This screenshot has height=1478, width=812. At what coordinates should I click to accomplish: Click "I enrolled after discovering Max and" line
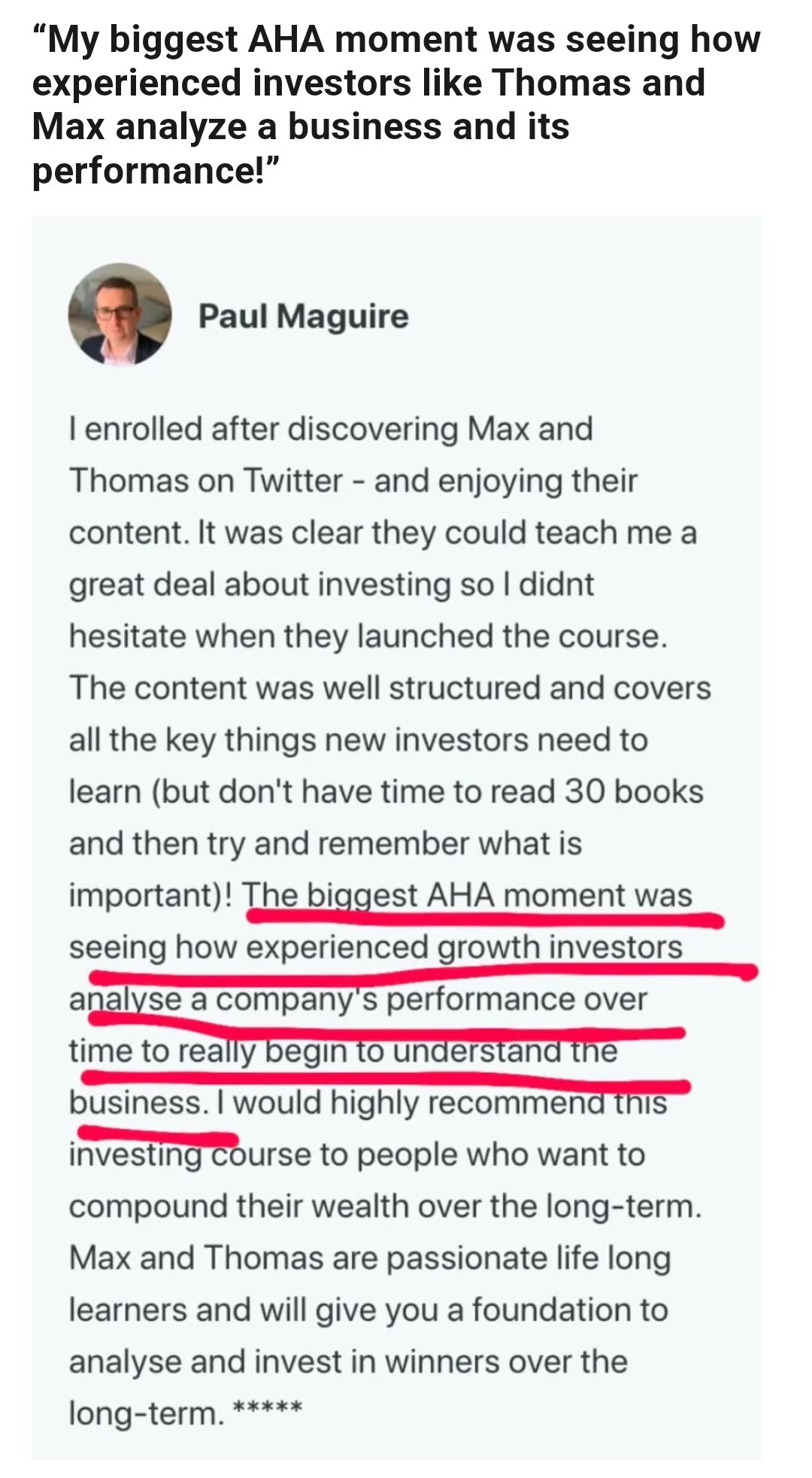tap(331, 429)
